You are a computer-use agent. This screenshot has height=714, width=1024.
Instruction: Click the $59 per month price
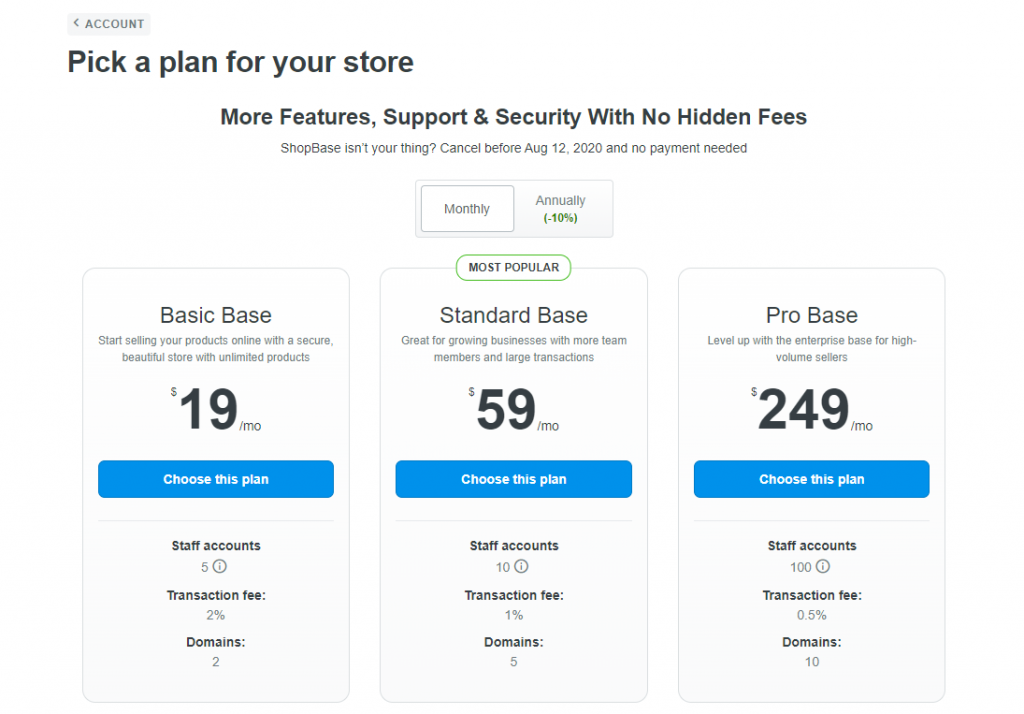pyautogui.click(x=507, y=410)
